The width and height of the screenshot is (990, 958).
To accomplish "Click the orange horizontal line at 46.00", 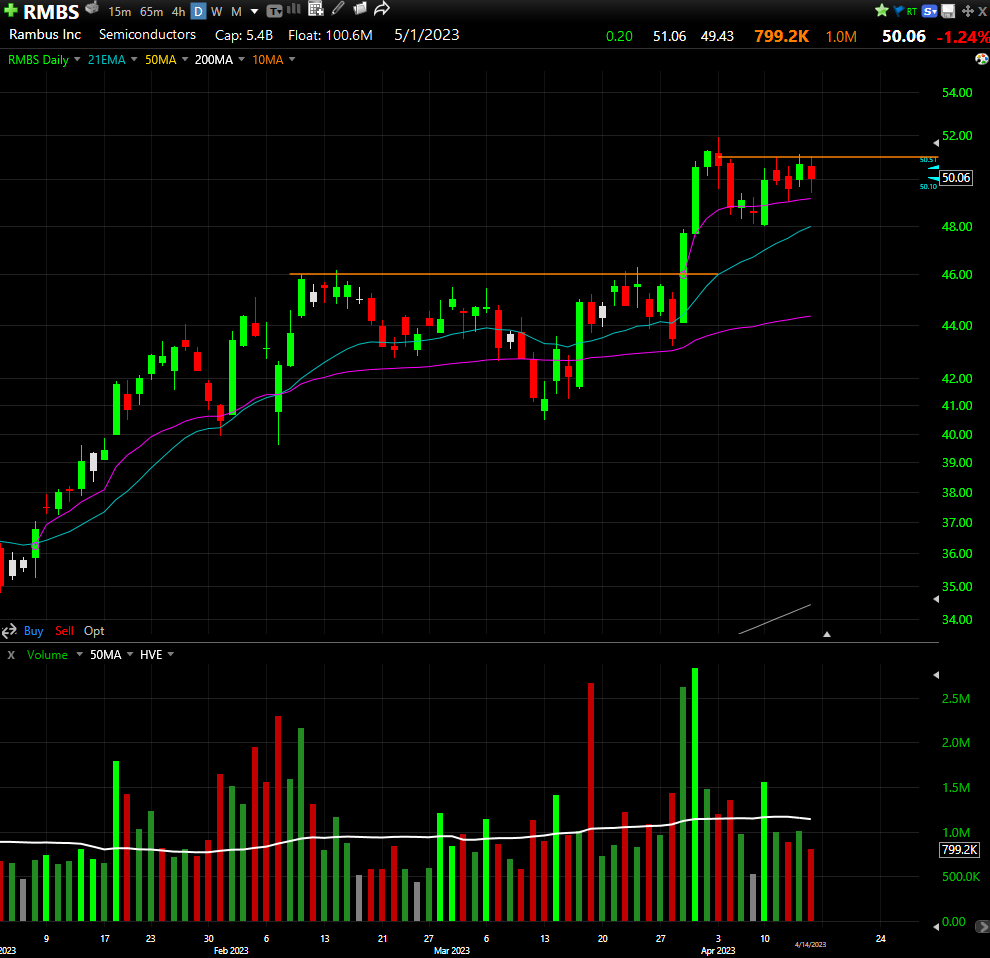I will [x=503, y=274].
